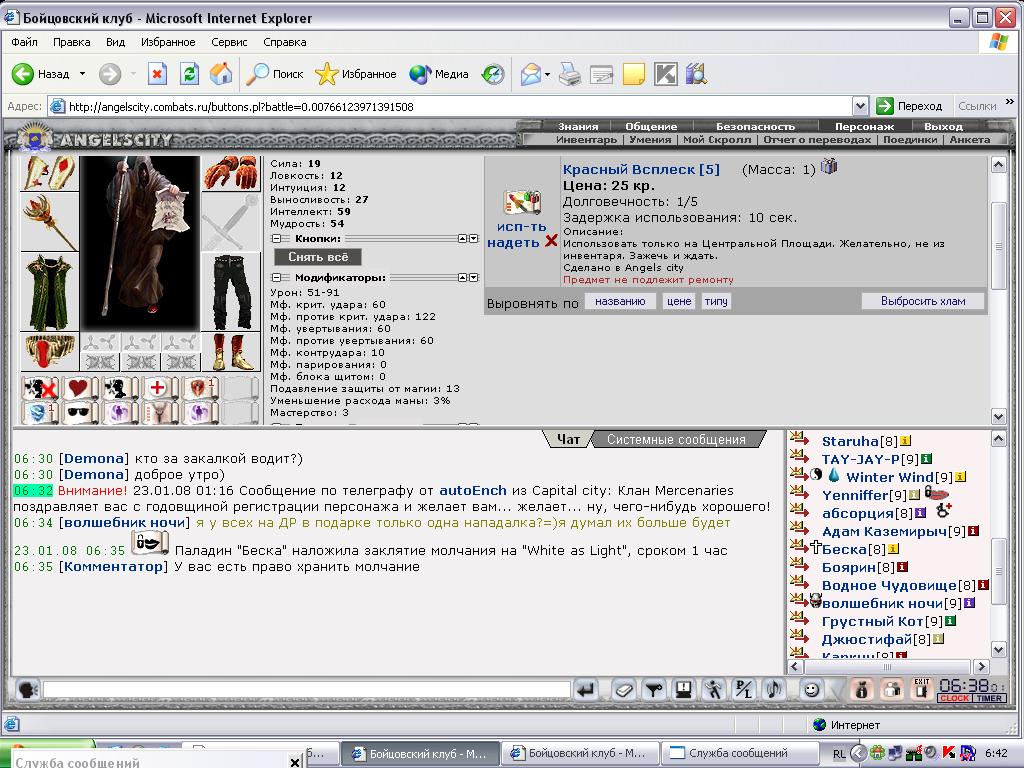Open the Поединки game menu item
The image size is (1024, 768).
[910, 139]
